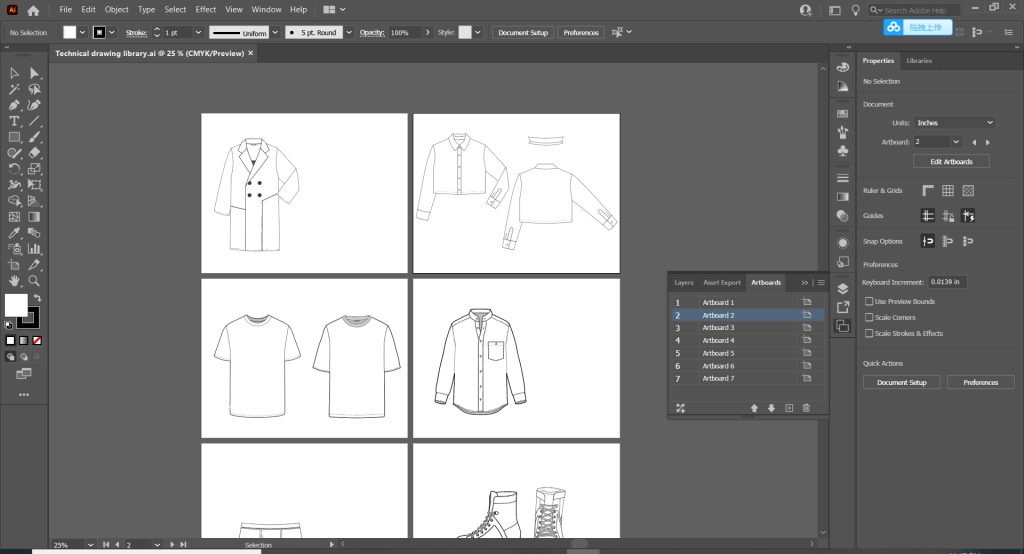Select the Eyedropper tool

(14, 232)
